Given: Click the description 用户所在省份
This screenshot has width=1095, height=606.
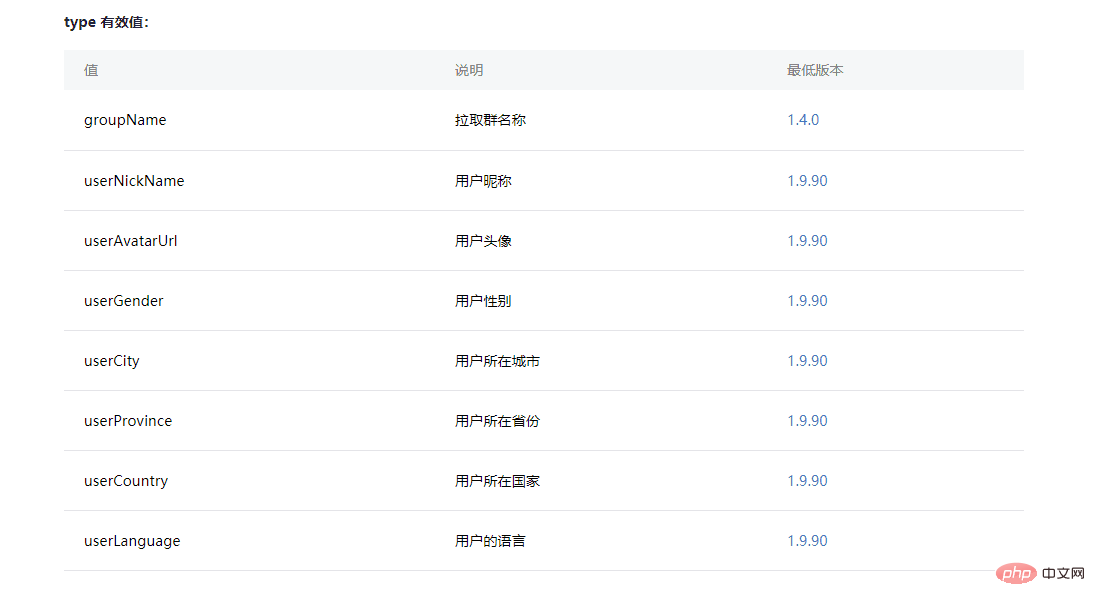Looking at the screenshot, I should coord(497,421).
